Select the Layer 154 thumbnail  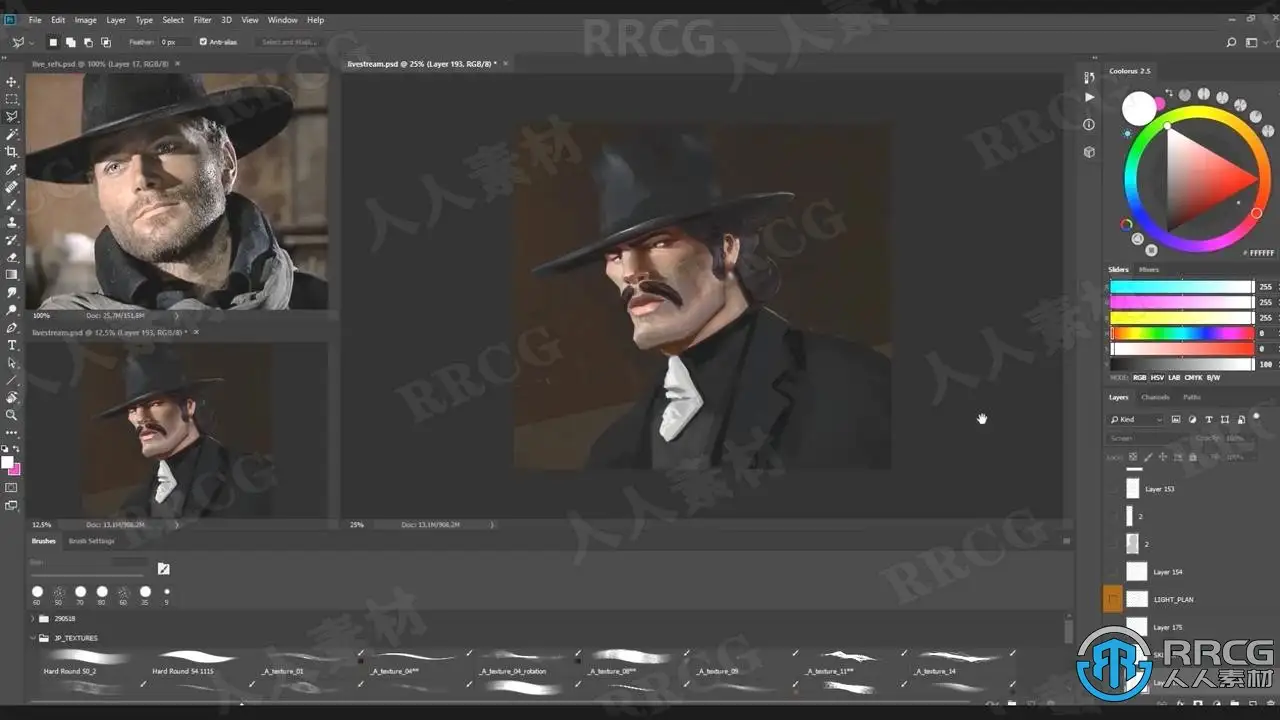click(x=1137, y=572)
